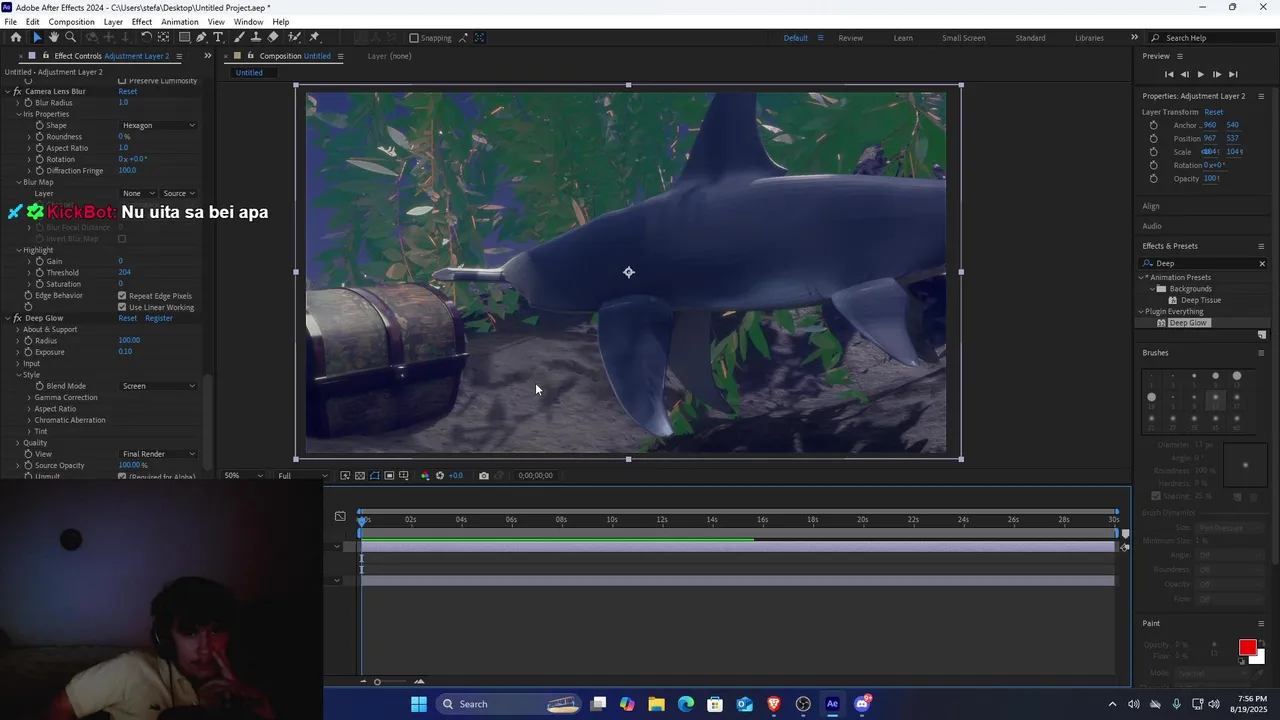Open the View Final Render dropdown

pyautogui.click(x=158, y=454)
